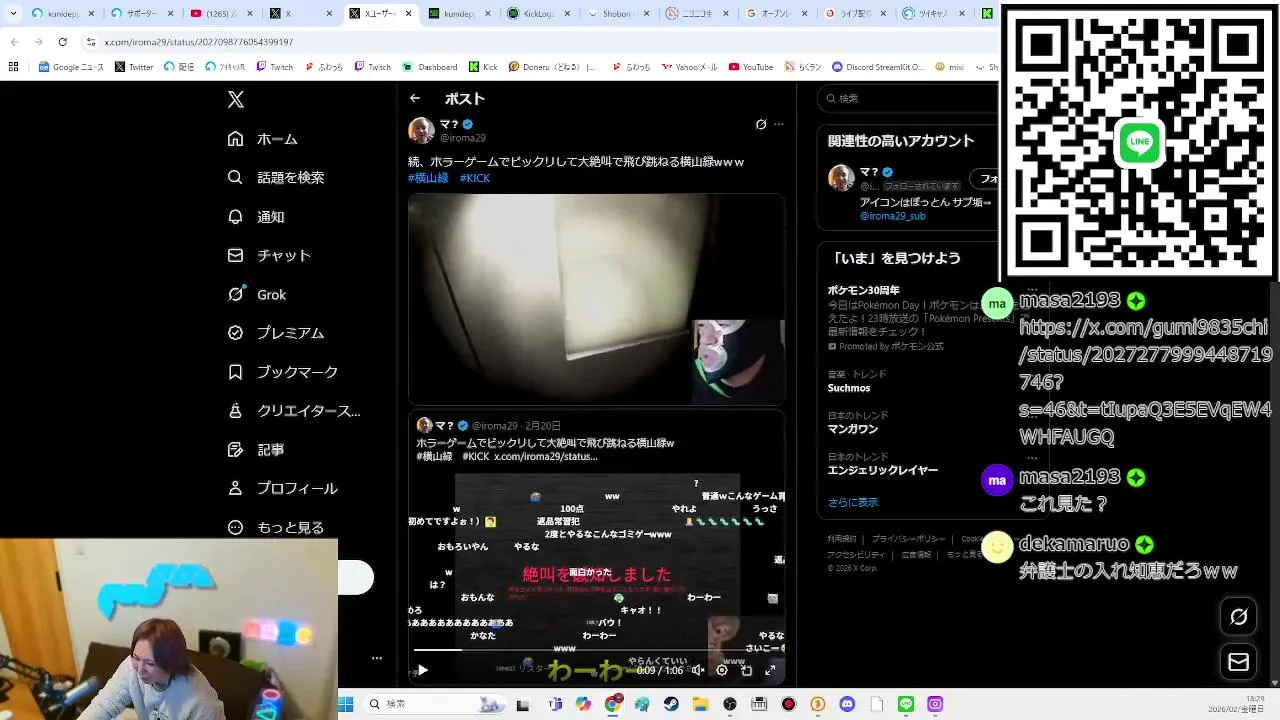This screenshot has height=720, width=1280.
Task: Open プロフィール in X sidebar
Action: [x=283, y=489]
